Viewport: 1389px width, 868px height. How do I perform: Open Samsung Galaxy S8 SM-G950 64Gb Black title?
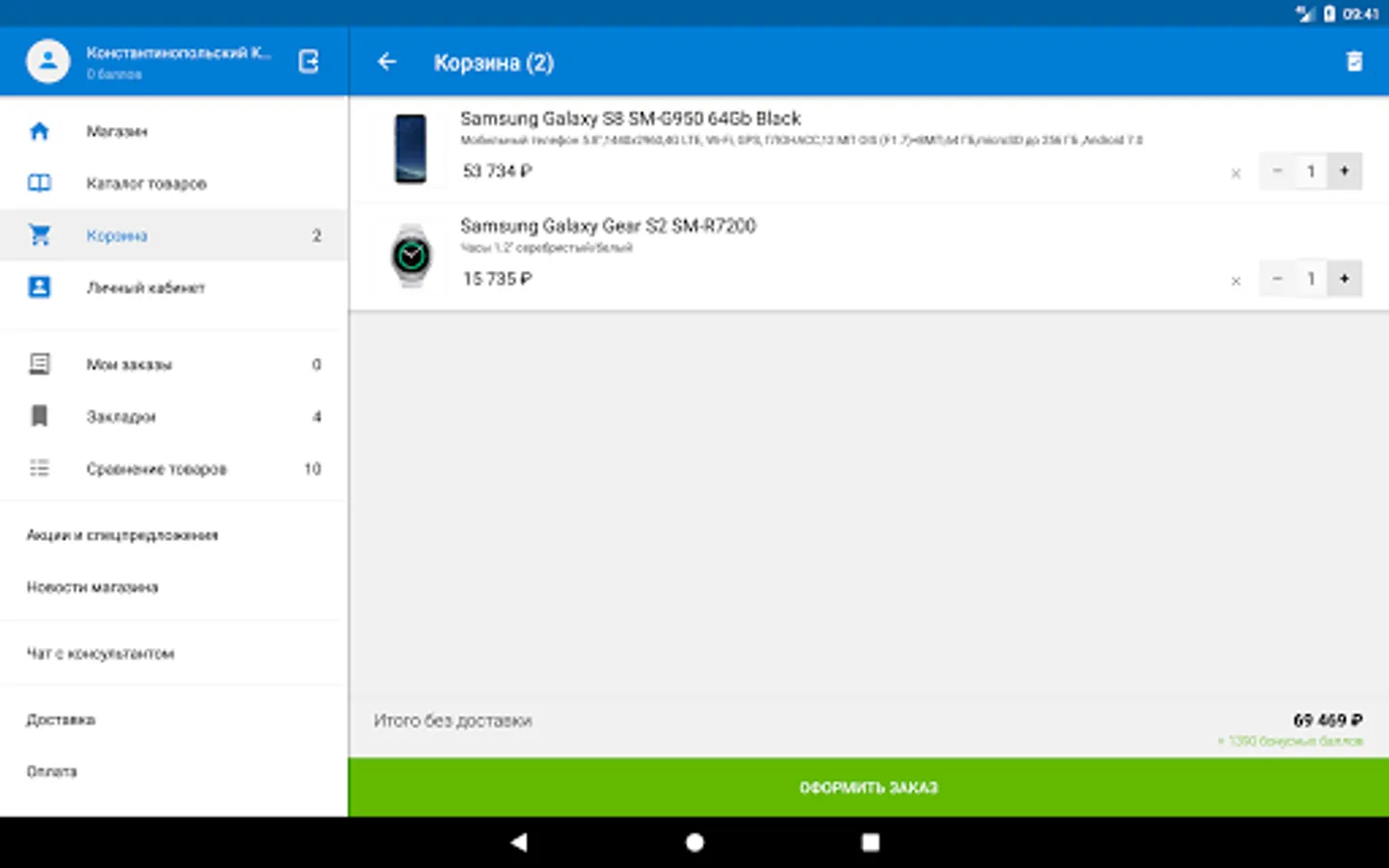coord(630,119)
